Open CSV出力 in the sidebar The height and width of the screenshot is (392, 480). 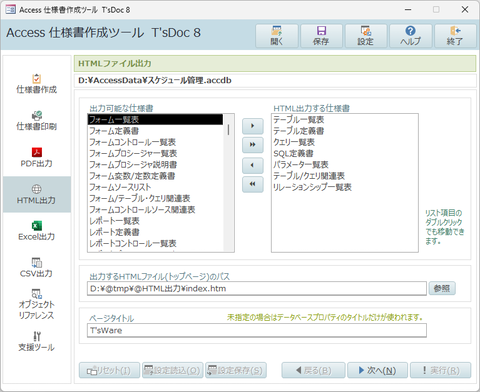pyautogui.click(x=37, y=268)
